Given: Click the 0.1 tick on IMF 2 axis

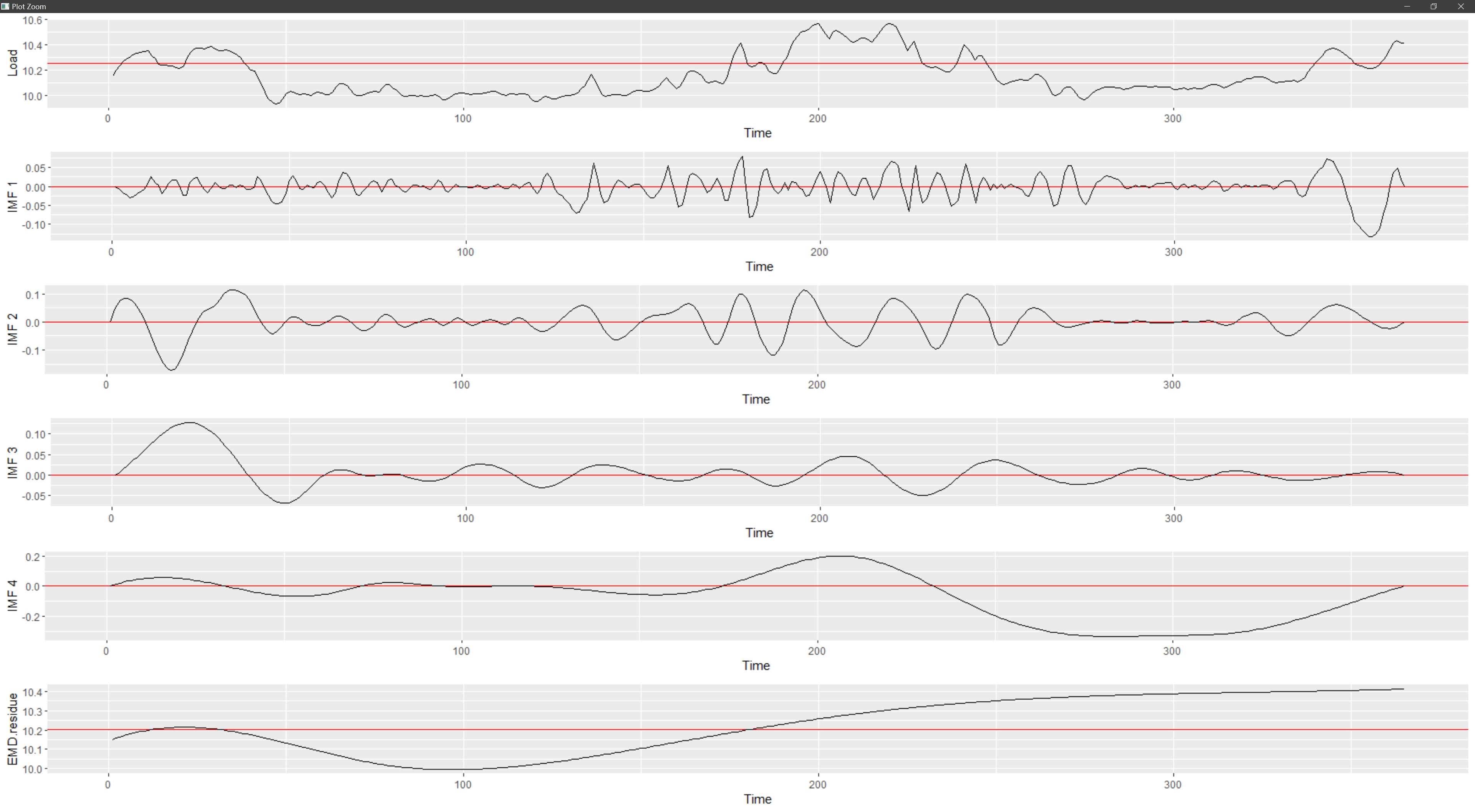Looking at the screenshot, I should coord(33,295).
